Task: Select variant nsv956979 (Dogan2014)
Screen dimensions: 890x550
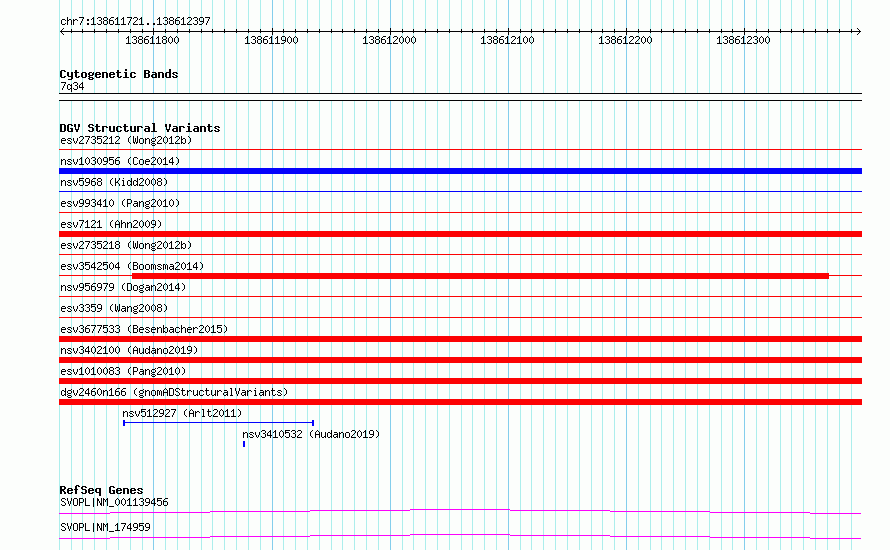Action: 123,287
